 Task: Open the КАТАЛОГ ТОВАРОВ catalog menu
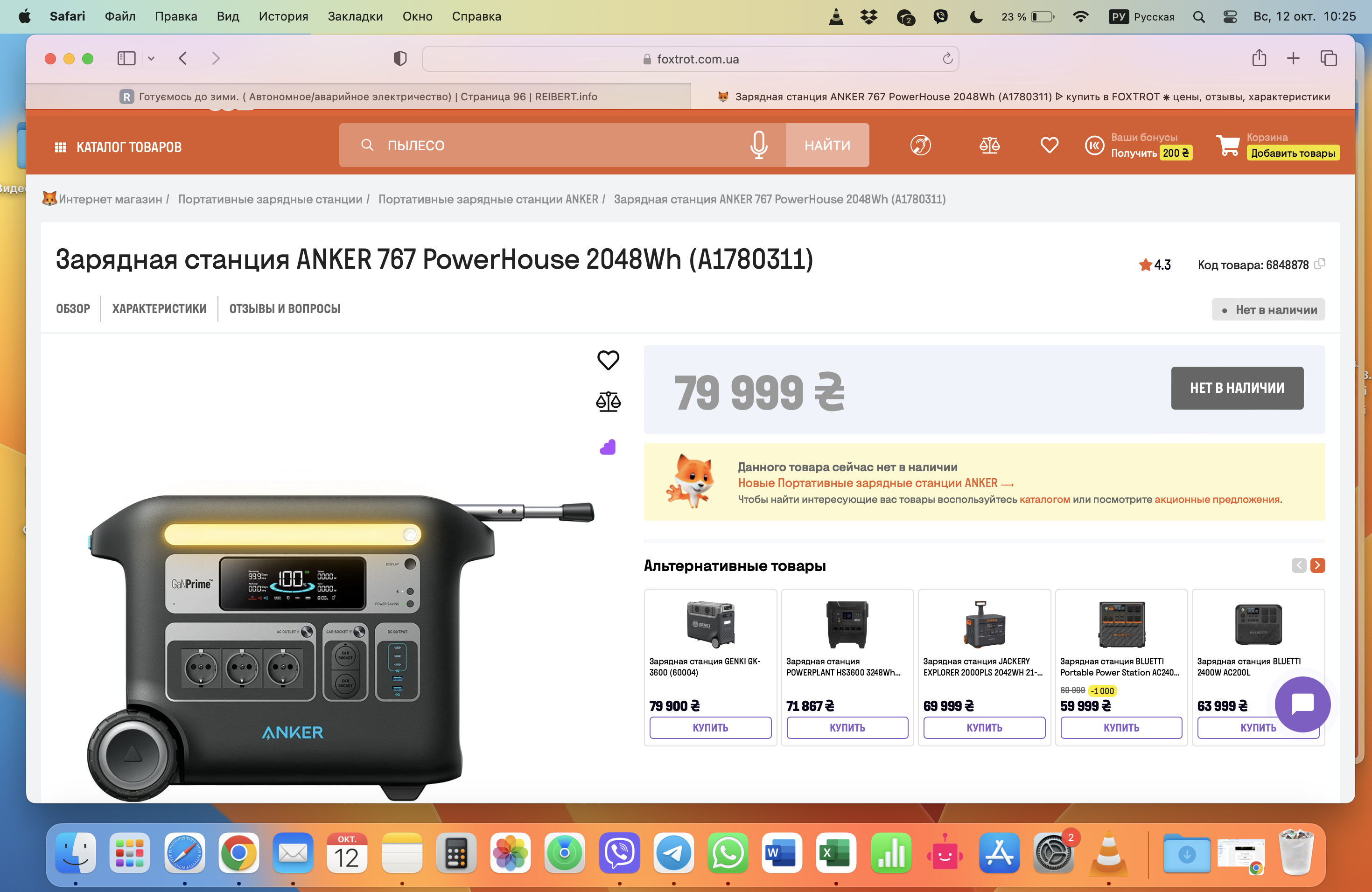(118, 147)
